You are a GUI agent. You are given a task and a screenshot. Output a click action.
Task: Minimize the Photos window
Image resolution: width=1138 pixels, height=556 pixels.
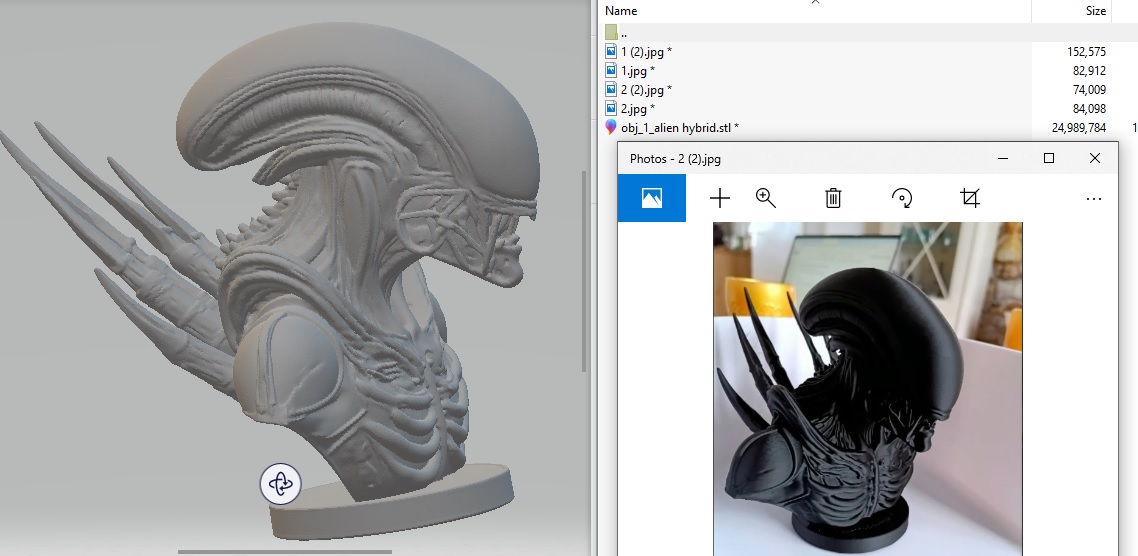(x=1003, y=158)
